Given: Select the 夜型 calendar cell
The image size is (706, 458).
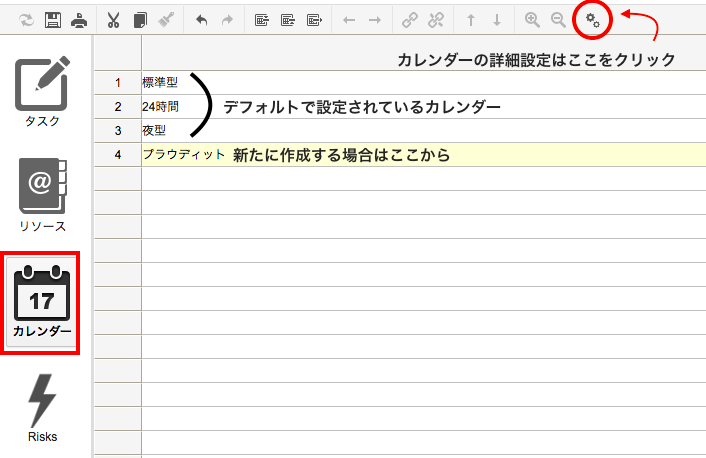Looking at the screenshot, I should (x=423, y=131).
